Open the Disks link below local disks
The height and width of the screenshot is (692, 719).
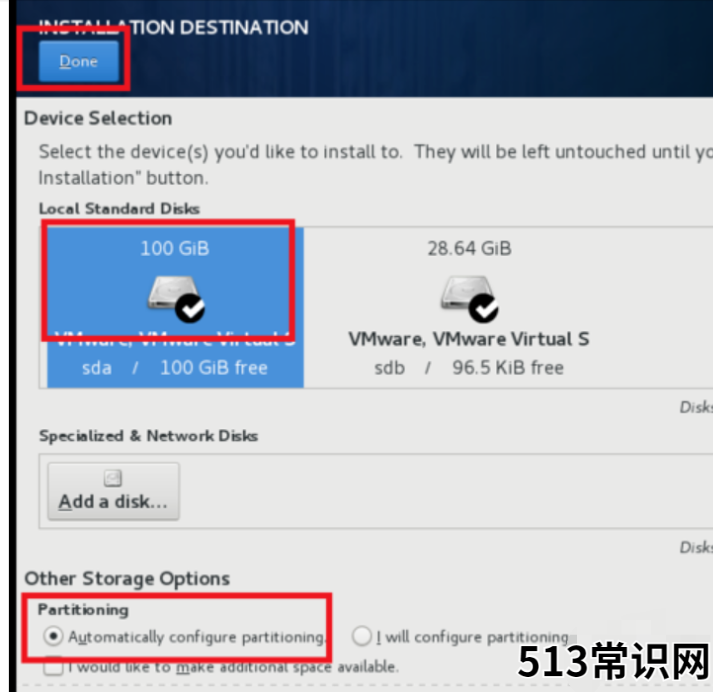pos(696,407)
